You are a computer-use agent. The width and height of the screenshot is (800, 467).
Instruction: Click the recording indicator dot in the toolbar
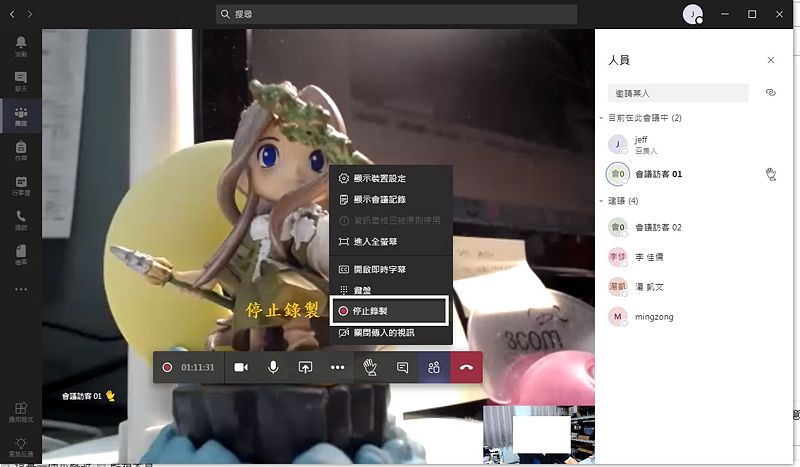point(167,367)
